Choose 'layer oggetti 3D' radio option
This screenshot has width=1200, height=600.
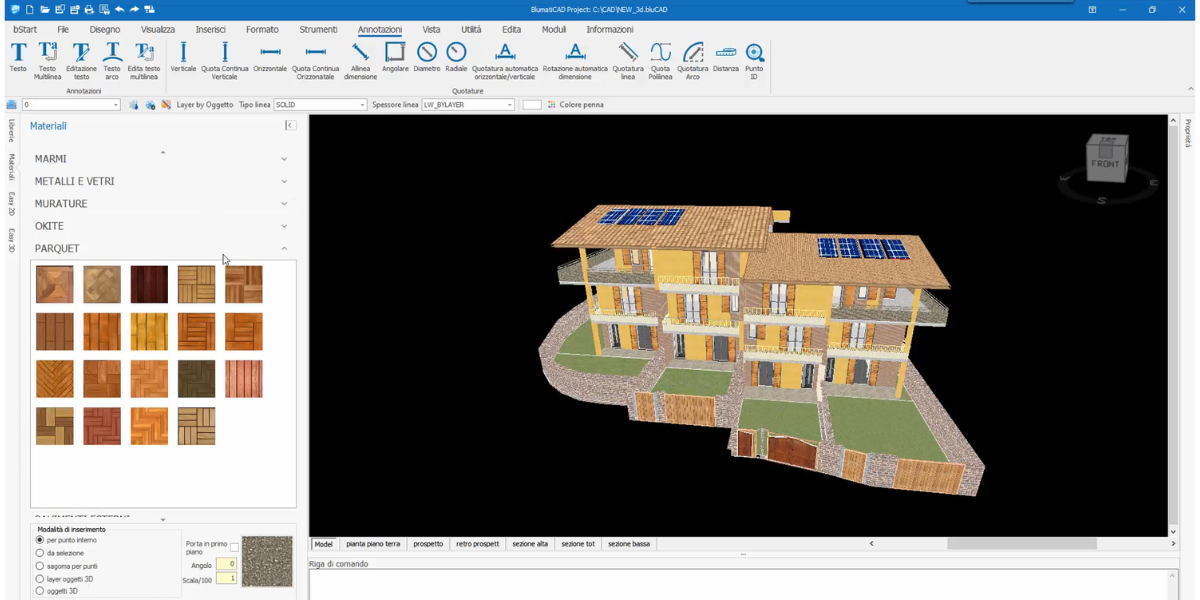40,579
